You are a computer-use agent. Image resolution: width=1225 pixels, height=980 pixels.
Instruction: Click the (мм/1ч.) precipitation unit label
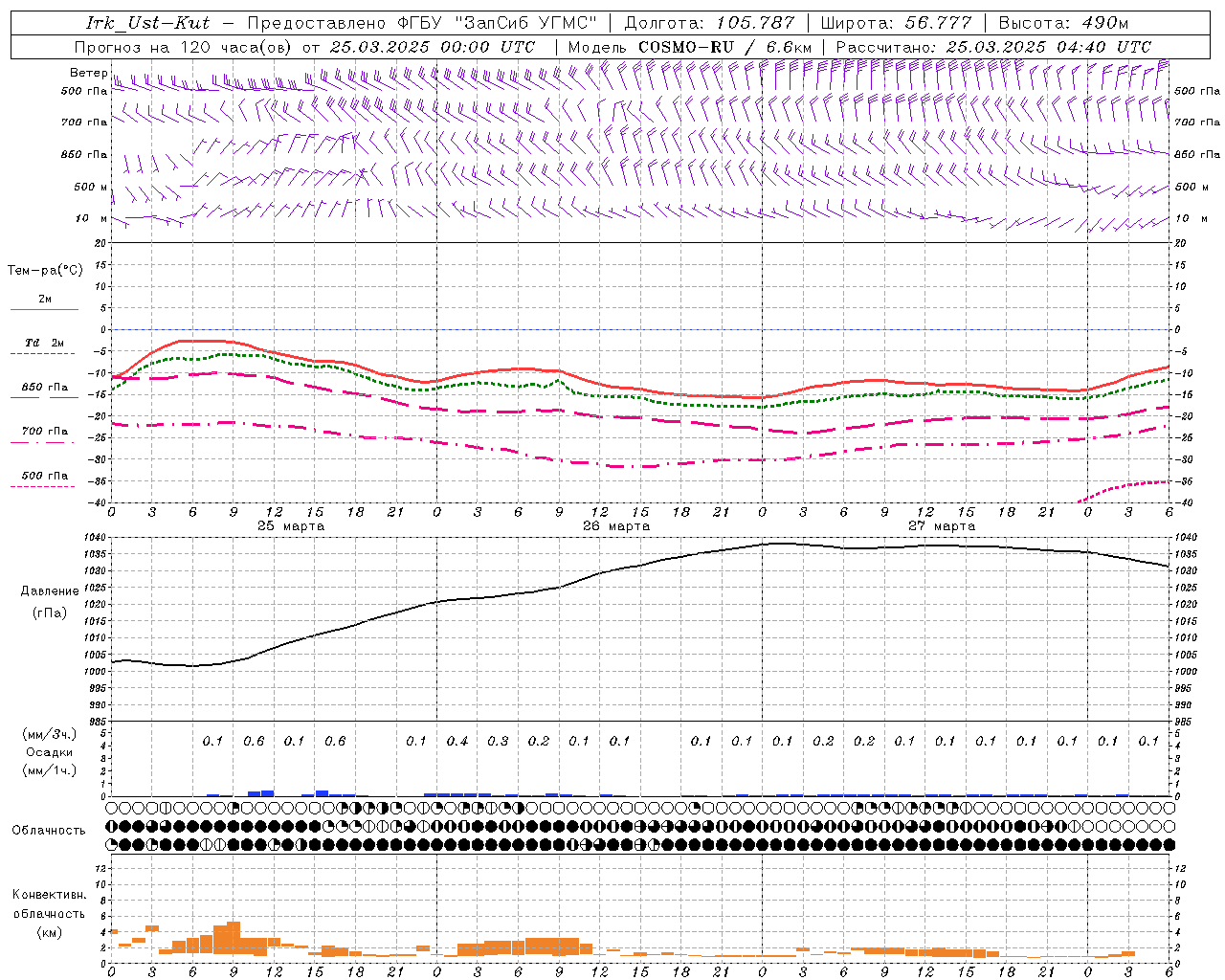tap(50, 770)
